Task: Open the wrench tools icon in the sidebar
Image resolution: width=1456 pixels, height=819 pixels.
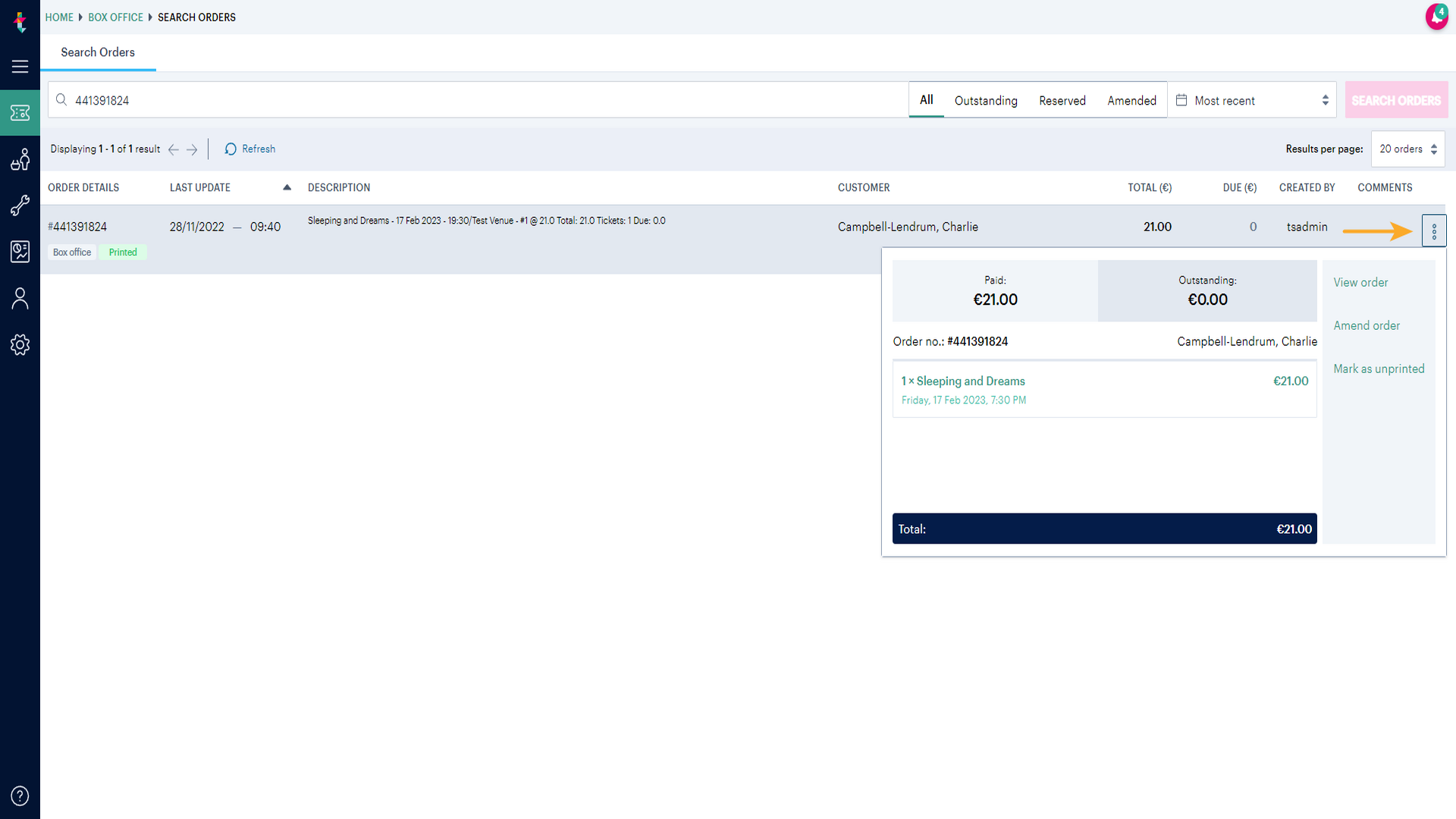Action: [20, 206]
